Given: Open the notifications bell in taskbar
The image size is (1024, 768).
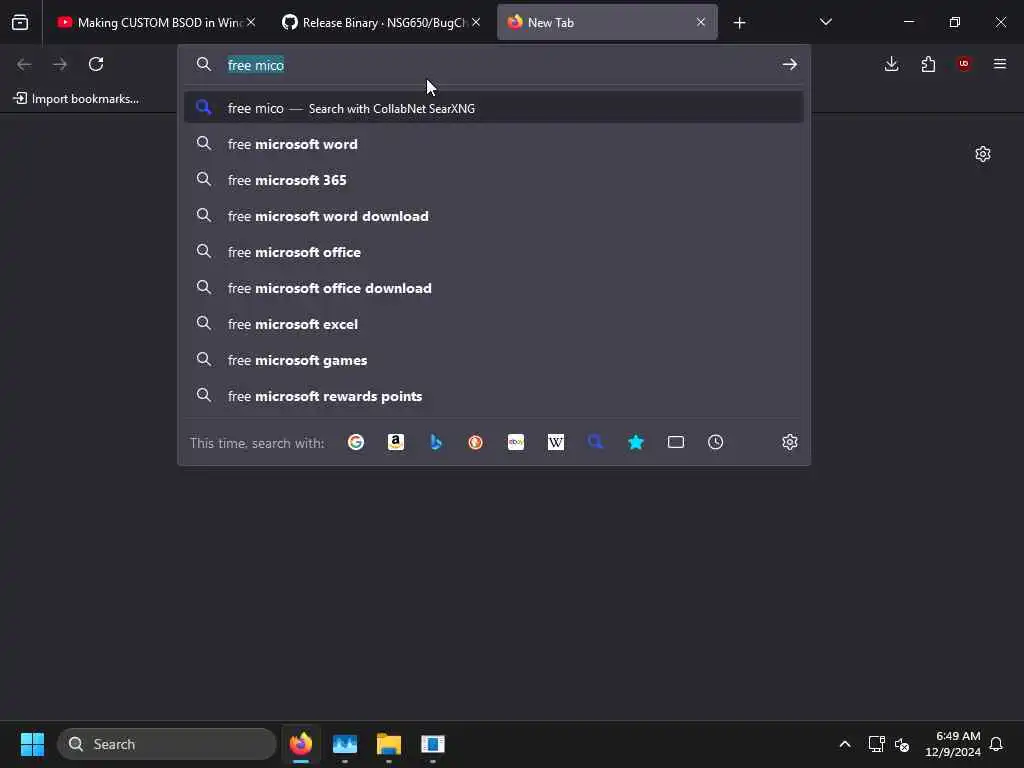Looking at the screenshot, I should (x=996, y=744).
